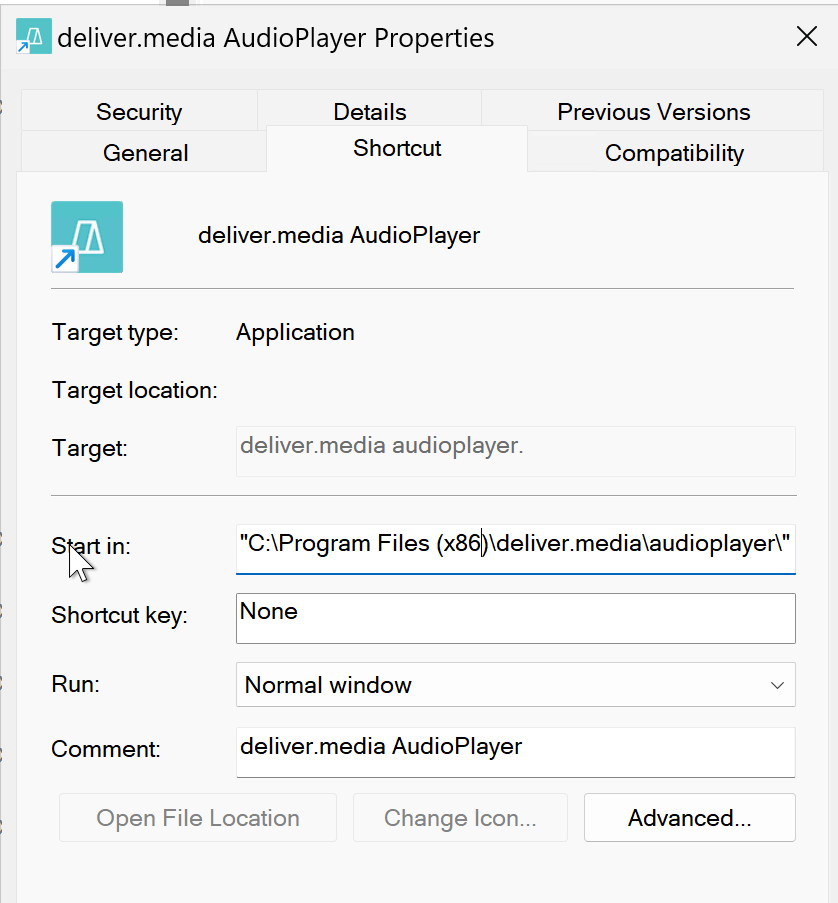Click the 'deliver.media AudioPlayer Properties' window title
Viewport: 838px width, 903px height.
(276, 38)
